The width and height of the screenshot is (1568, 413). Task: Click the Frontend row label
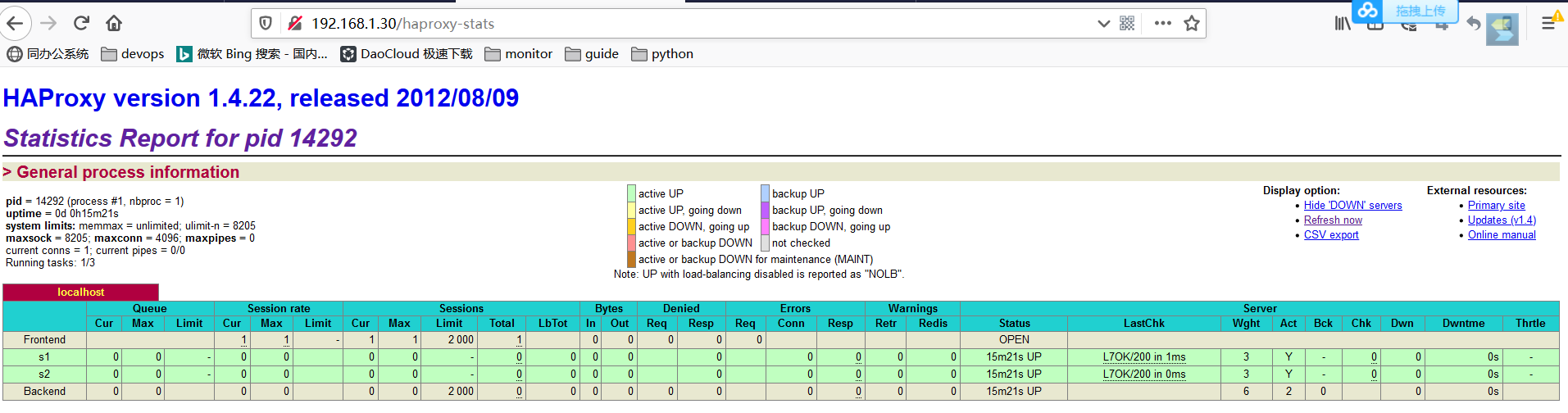click(44, 340)
